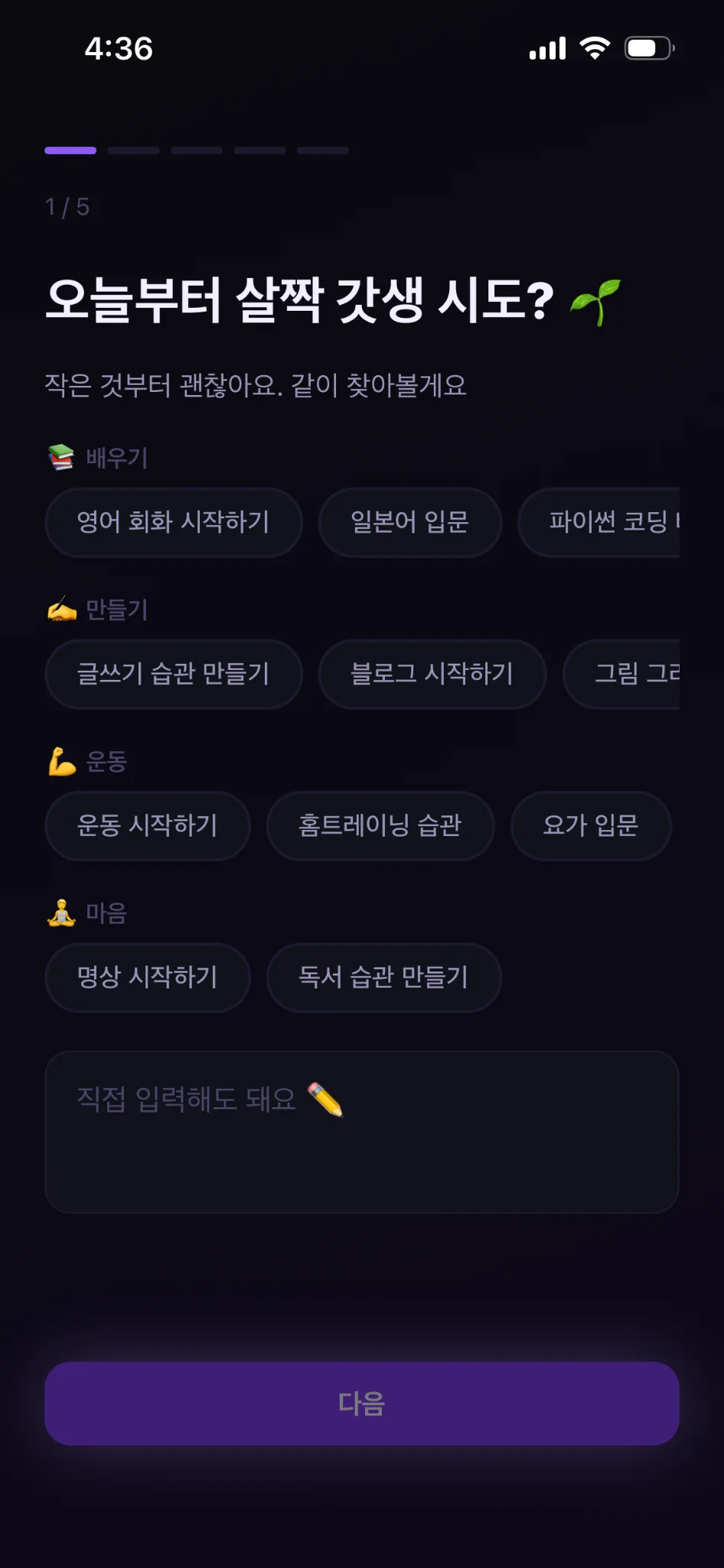Tap the 다음 button
The width and height of the screenshot is (724, 1568).
click(362, 1403)
